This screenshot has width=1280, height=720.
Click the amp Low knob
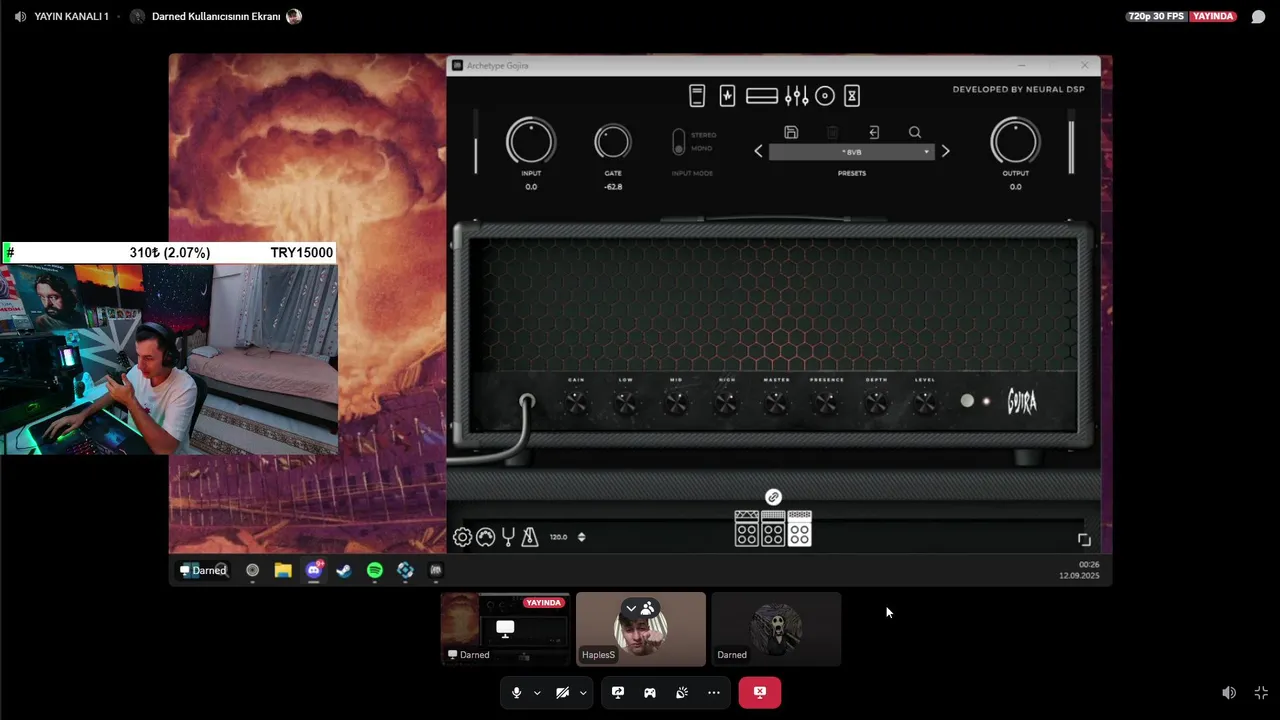tap(626, 403)
